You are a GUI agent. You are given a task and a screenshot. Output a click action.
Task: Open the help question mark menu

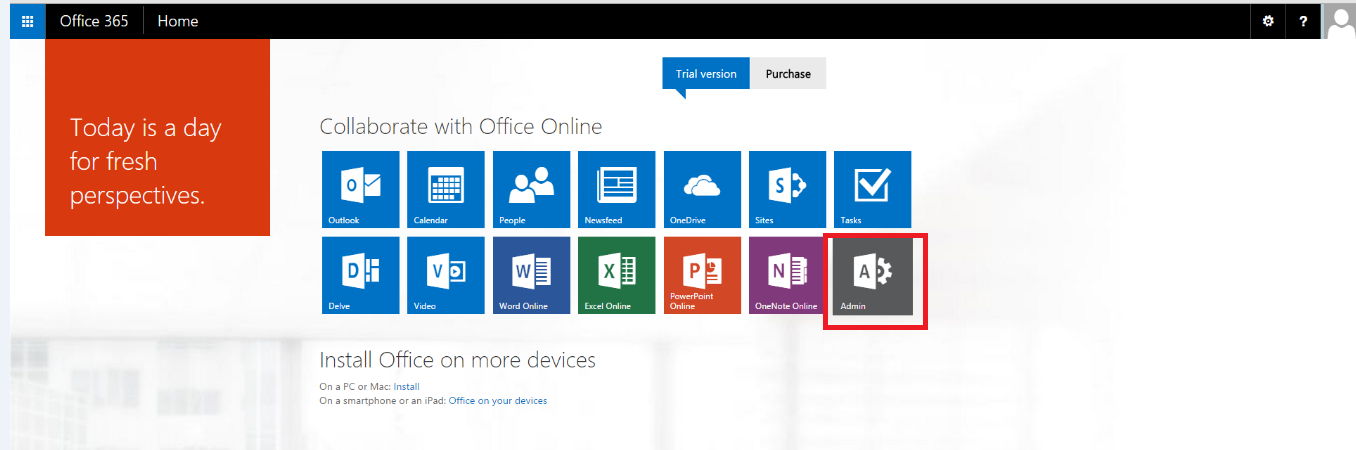1303,21
